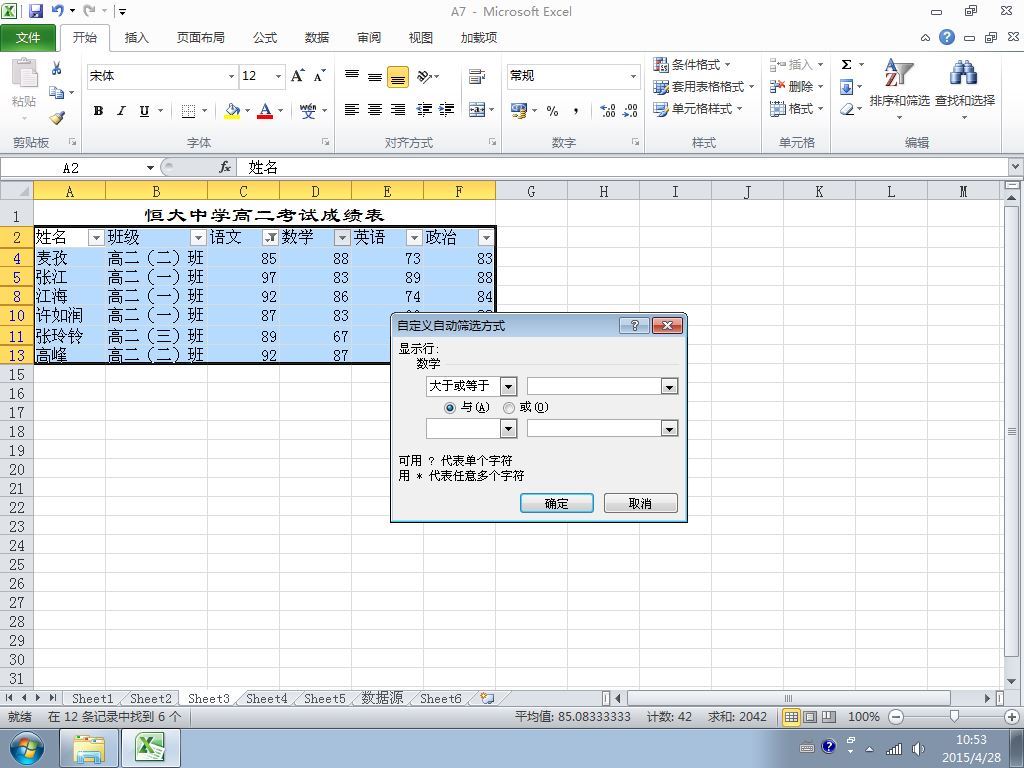Open the 大于或等于 condition dropdown

pyautogui.click(x=508, y=386)
